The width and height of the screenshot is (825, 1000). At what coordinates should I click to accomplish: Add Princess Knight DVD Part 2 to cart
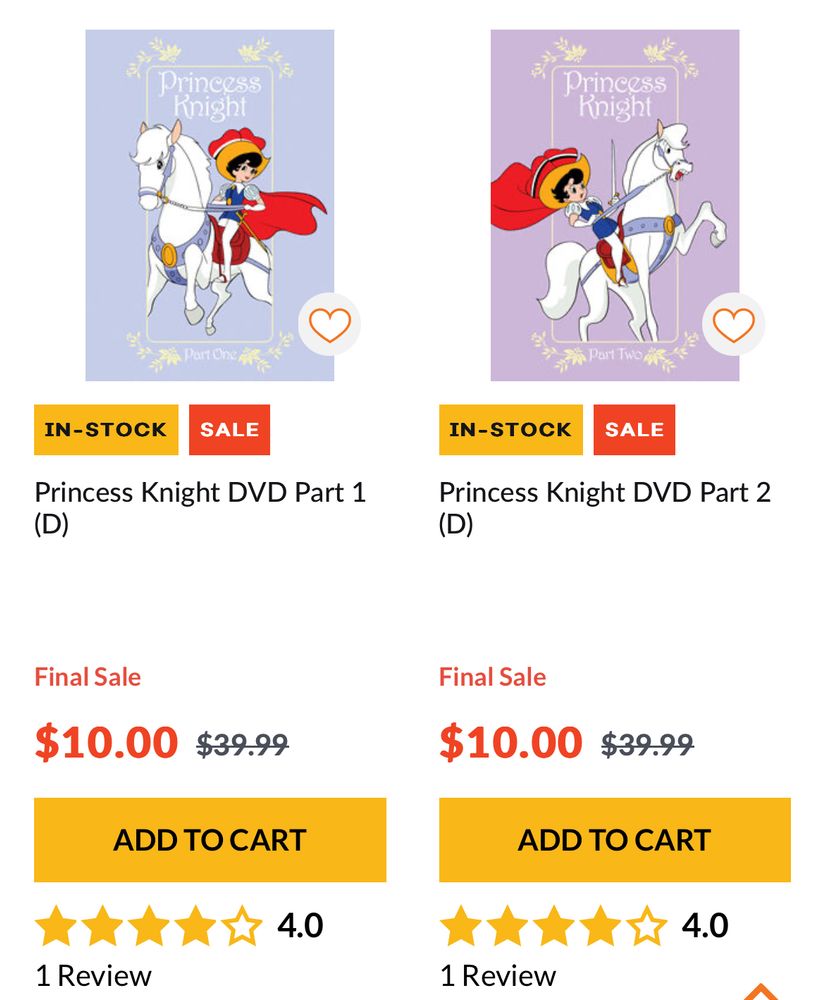614,839
